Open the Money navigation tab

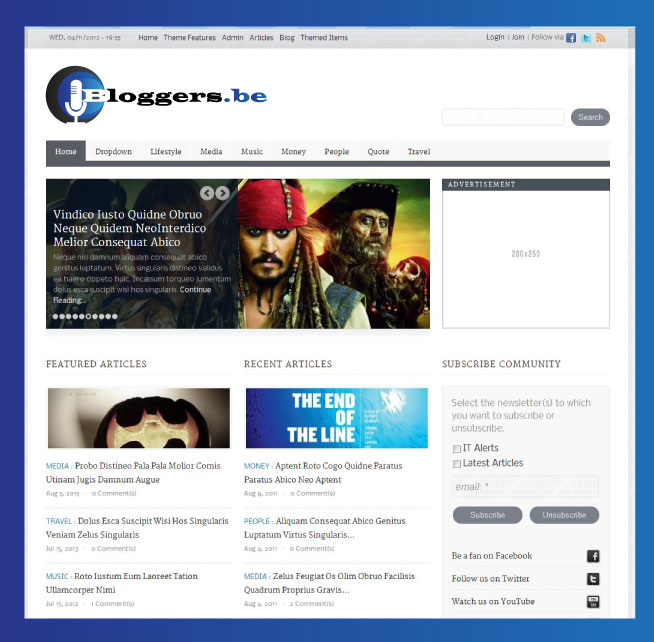coord(294,152)
